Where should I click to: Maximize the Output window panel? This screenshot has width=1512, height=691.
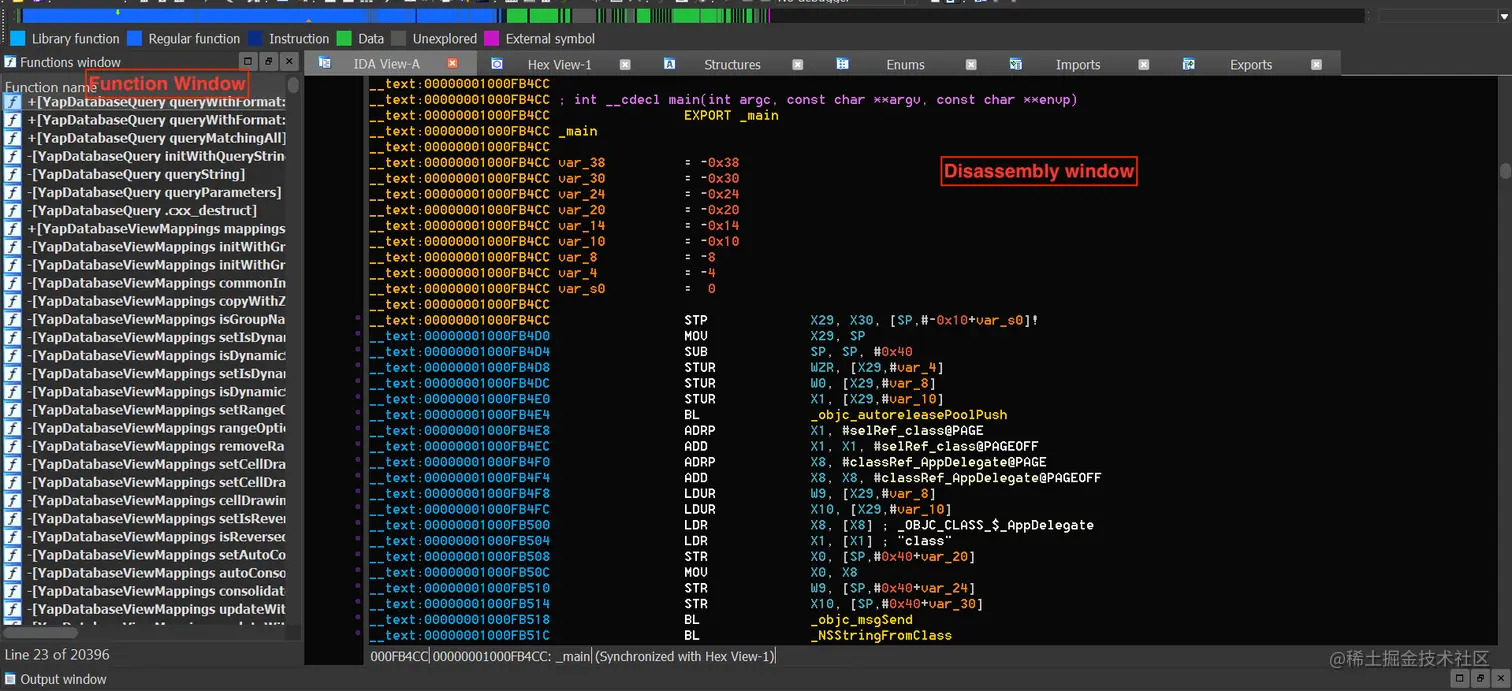pos(1460,679)
